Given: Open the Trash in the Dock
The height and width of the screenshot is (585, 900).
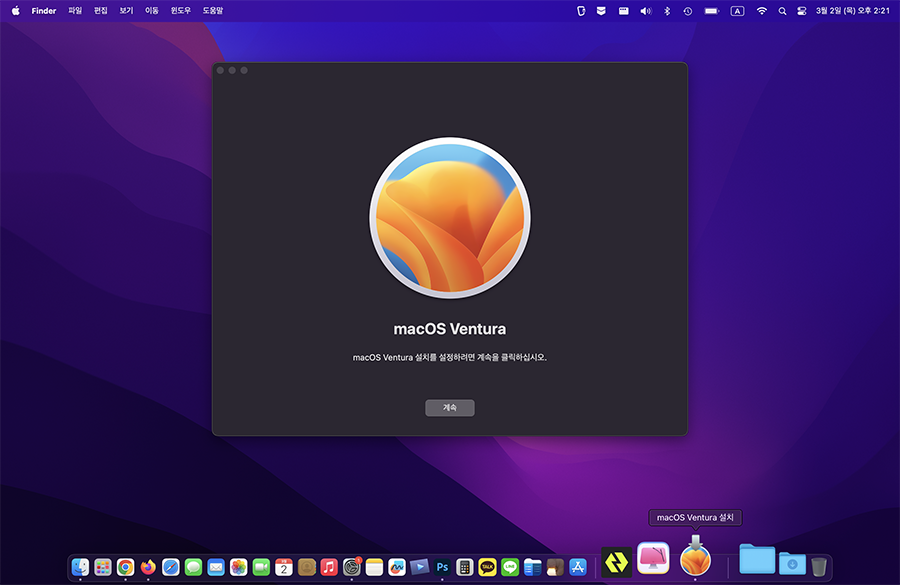Looking at the screenshot, I should (x=819, y=566).
